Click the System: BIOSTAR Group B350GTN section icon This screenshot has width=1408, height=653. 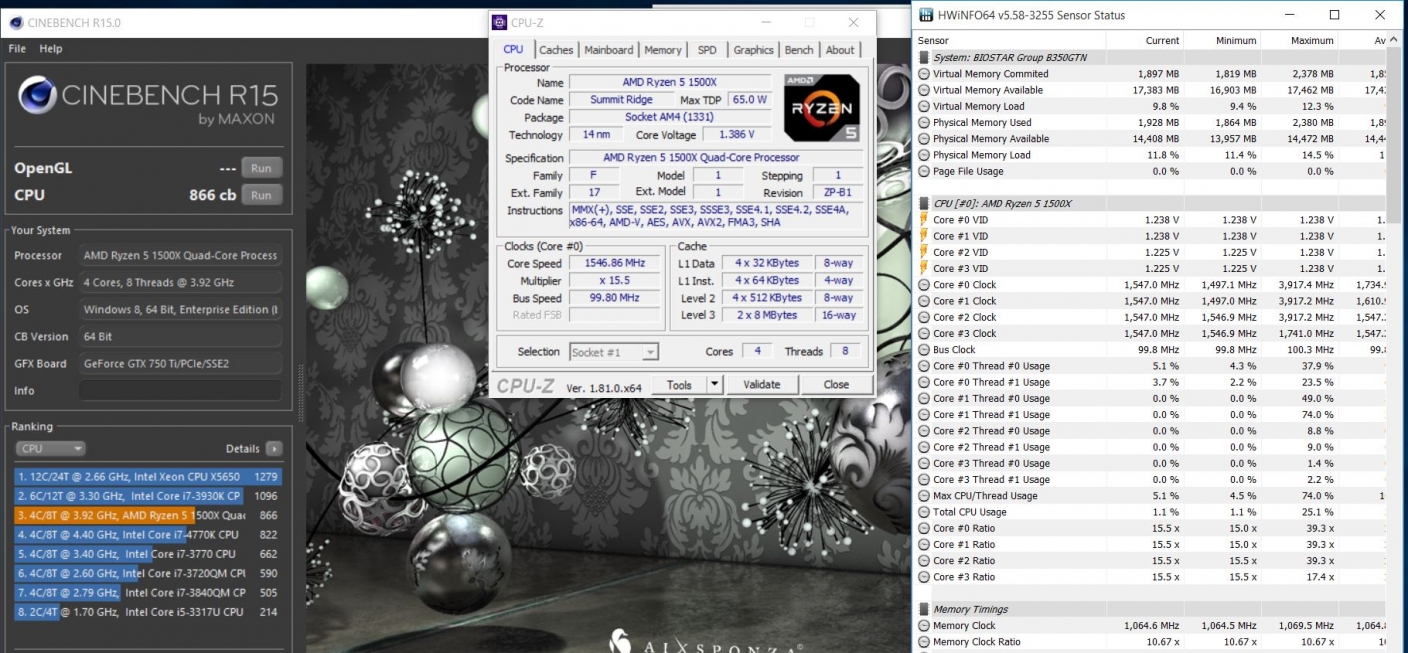[x=924, y=57]
